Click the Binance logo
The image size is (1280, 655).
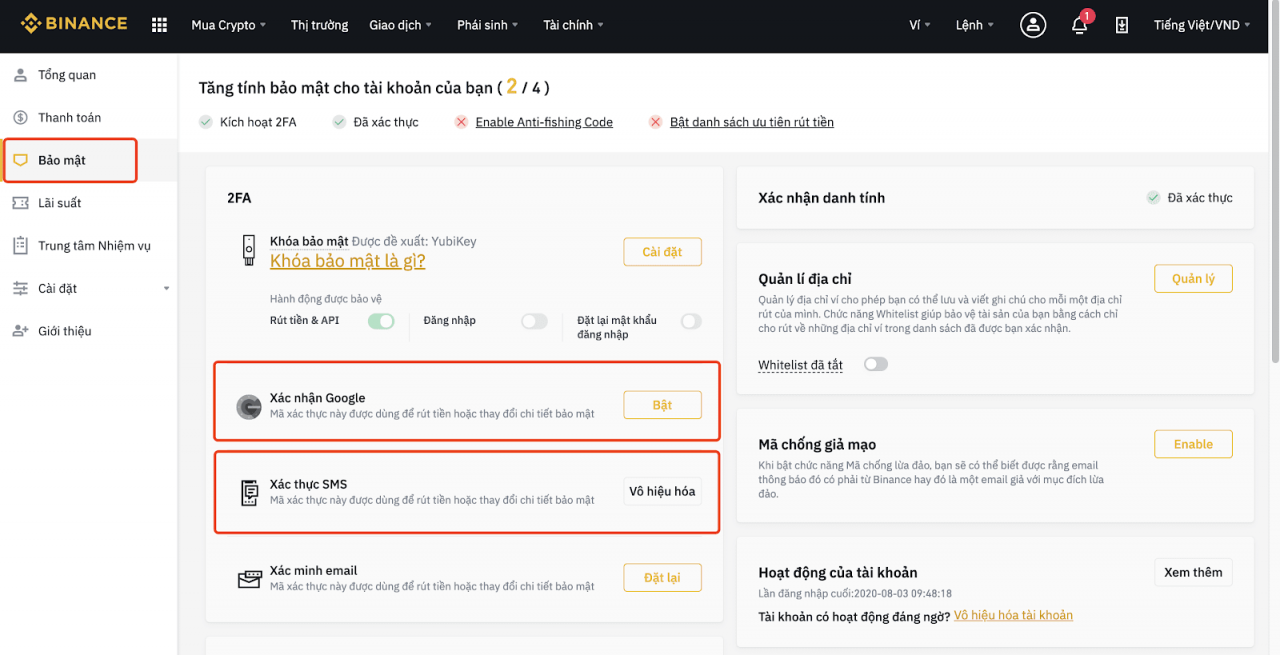click(74, 22)
